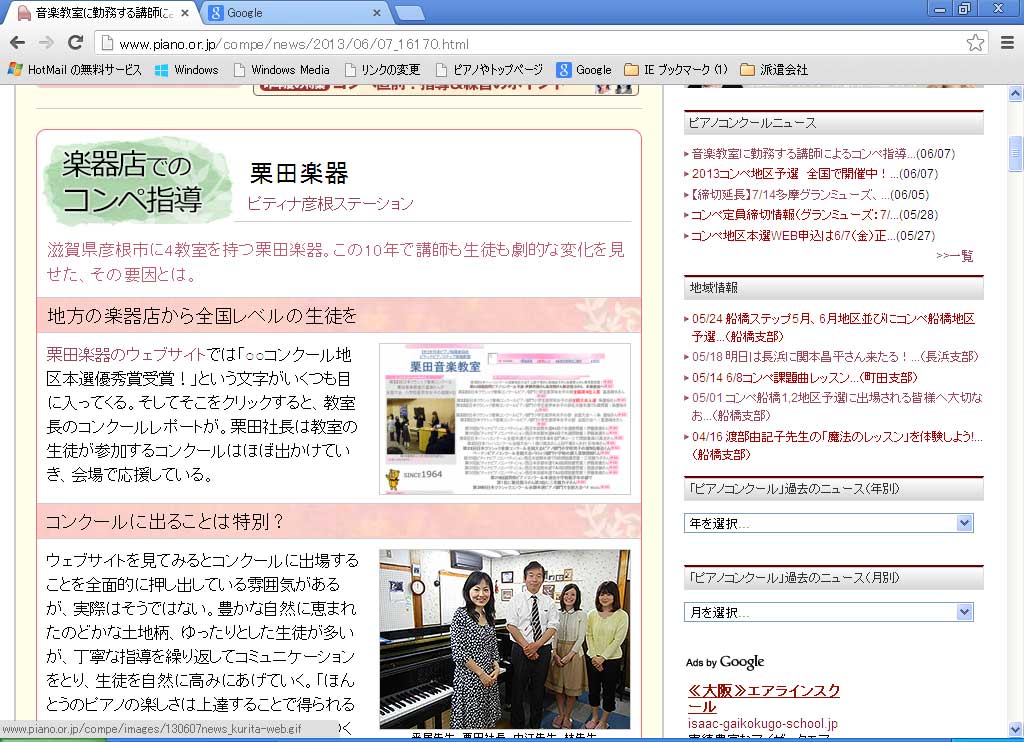
Task: Open the Windows bookmark
Action: [x=187, y=70]
